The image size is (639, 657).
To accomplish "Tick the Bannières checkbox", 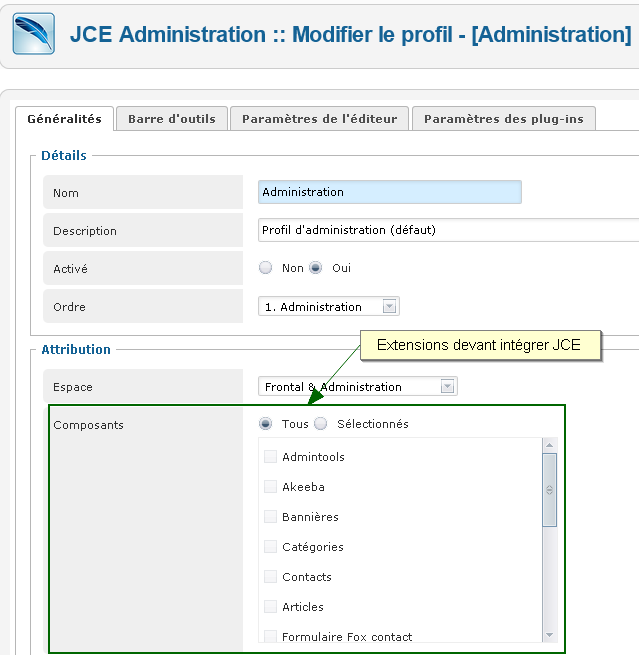I will 270,516.
